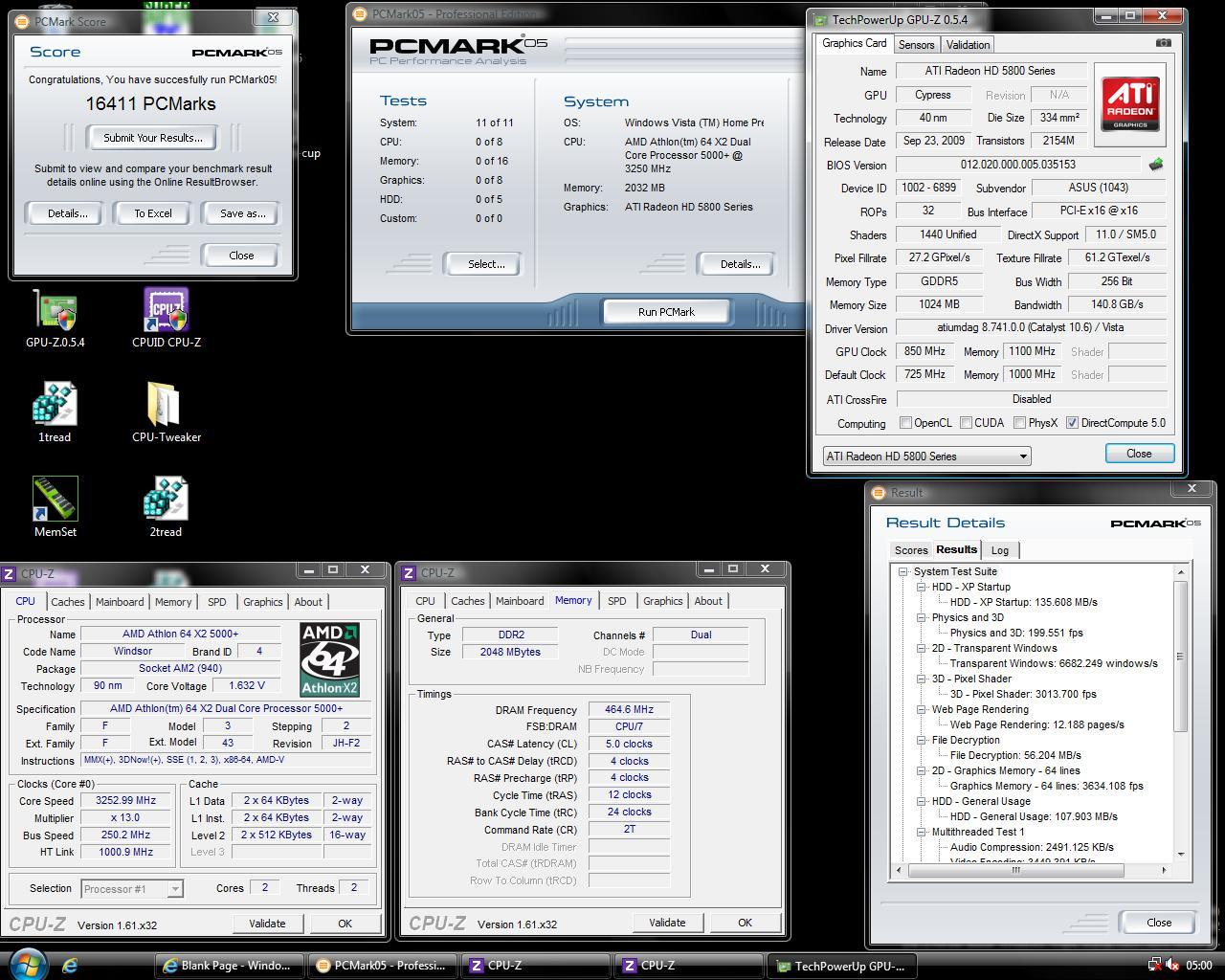1225x980 pixels.
Task: Click the GPU-Z screenshot camera icon
Action: coord(1163,43)
